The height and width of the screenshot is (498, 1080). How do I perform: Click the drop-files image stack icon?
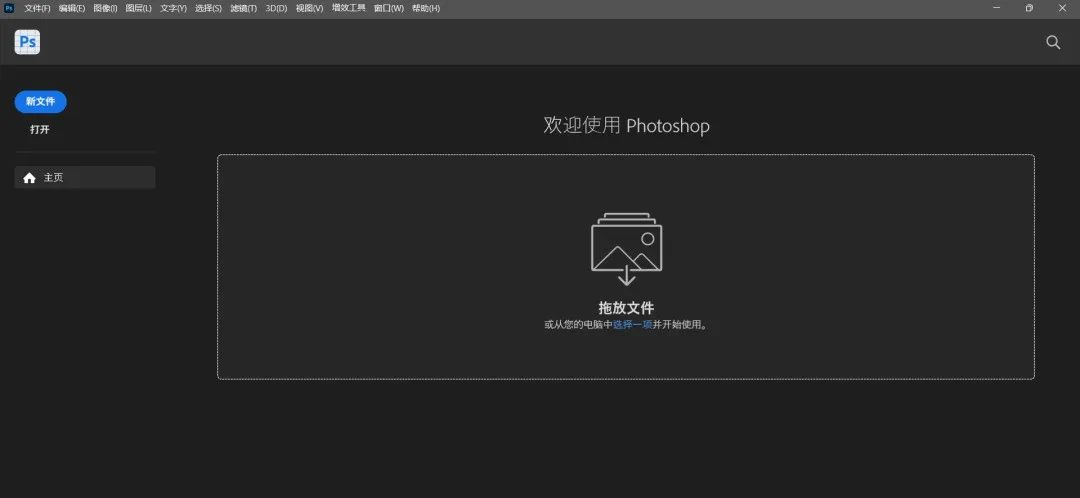pos(626,249)
